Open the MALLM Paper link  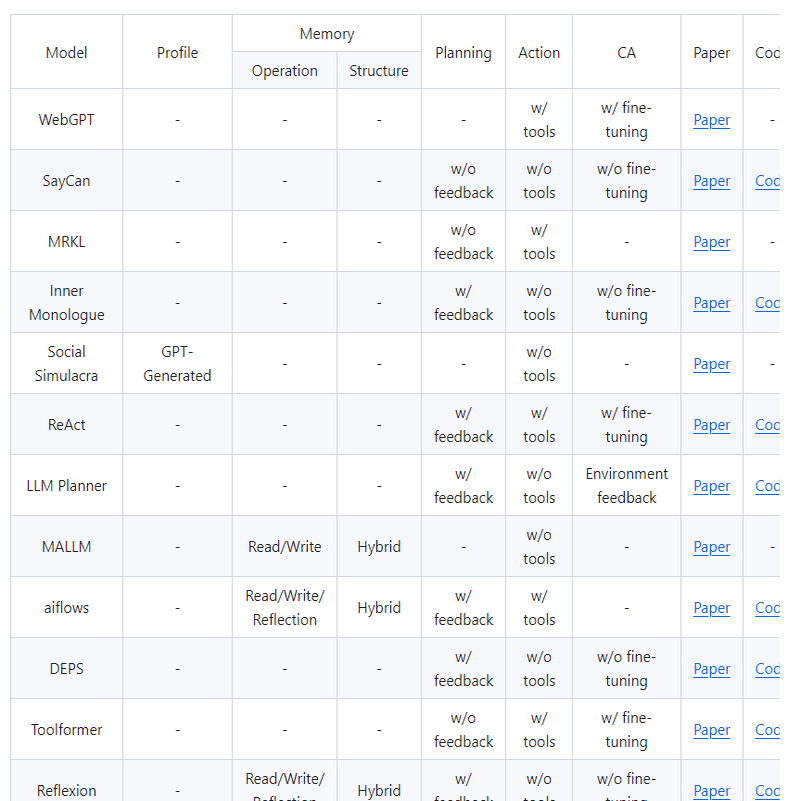[711, 547]
